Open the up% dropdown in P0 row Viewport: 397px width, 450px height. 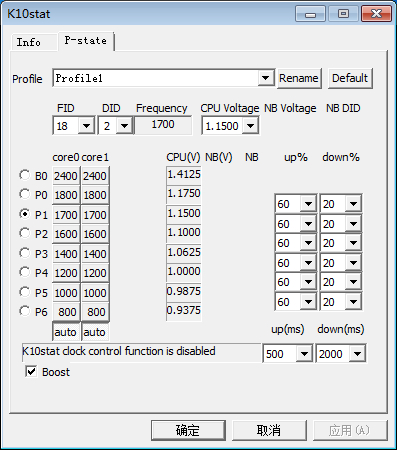click(308, 204)
